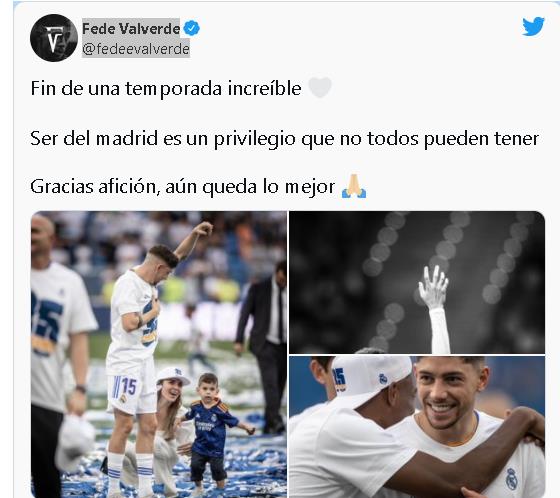Open Fede Valverde's profile avatar
Screen dimensions: 560x498
[x=54, y=38]
